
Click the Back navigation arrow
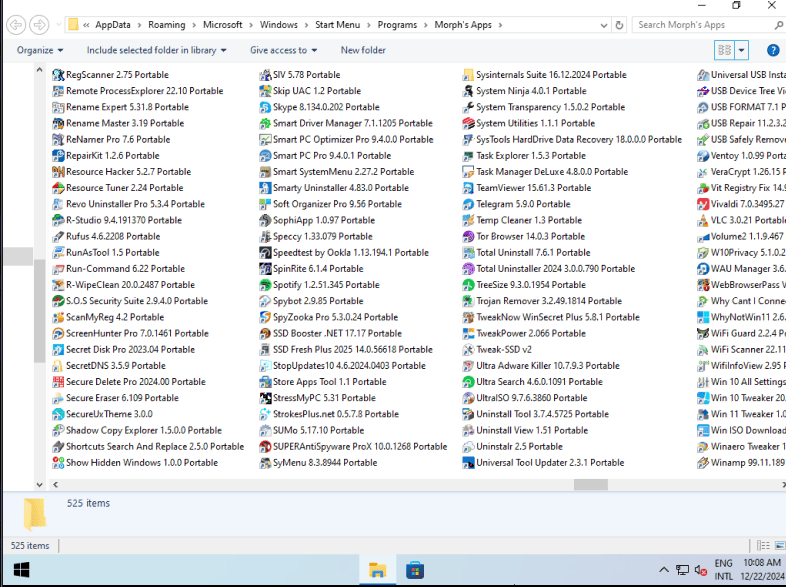(16, 25)
